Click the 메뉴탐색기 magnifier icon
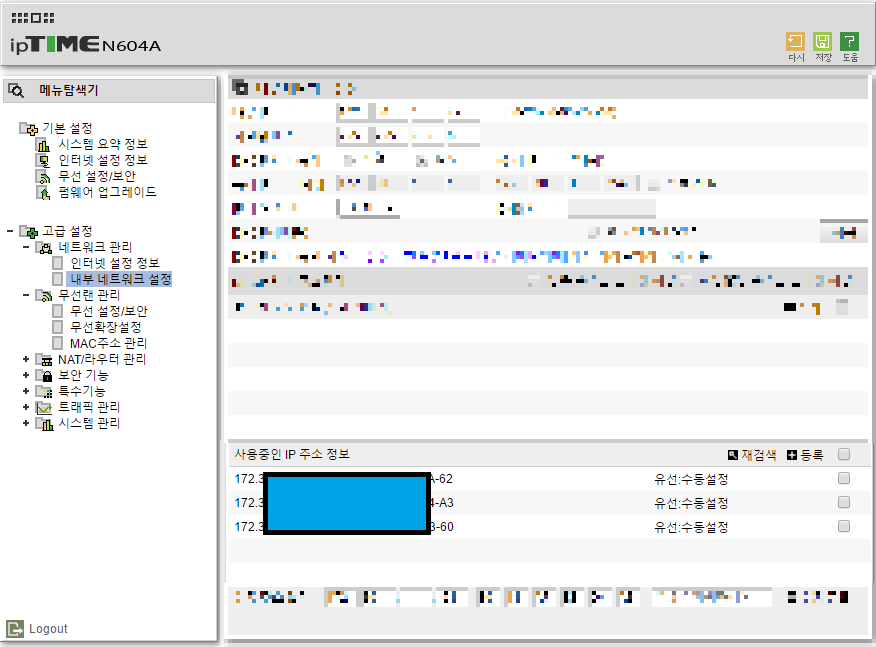 tap(16, 91)
